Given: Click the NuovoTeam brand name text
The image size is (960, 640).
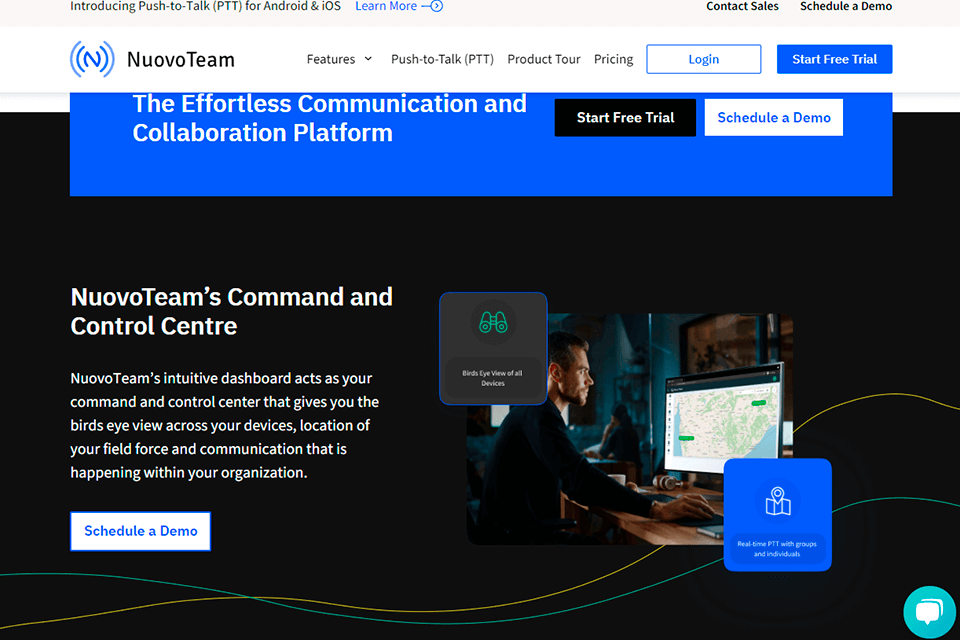Looking at the screenshot, I should [x=181, y=59].
